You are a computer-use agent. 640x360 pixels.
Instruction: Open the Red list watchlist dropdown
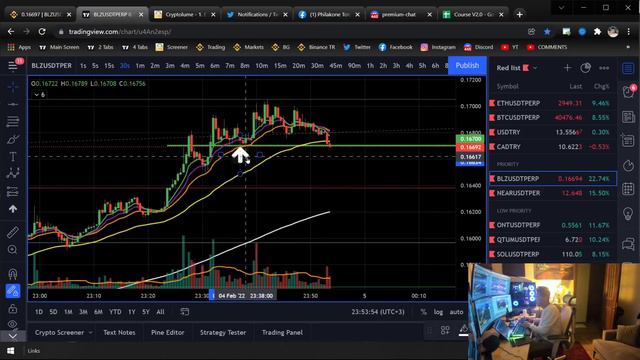(x=516, y=68)
